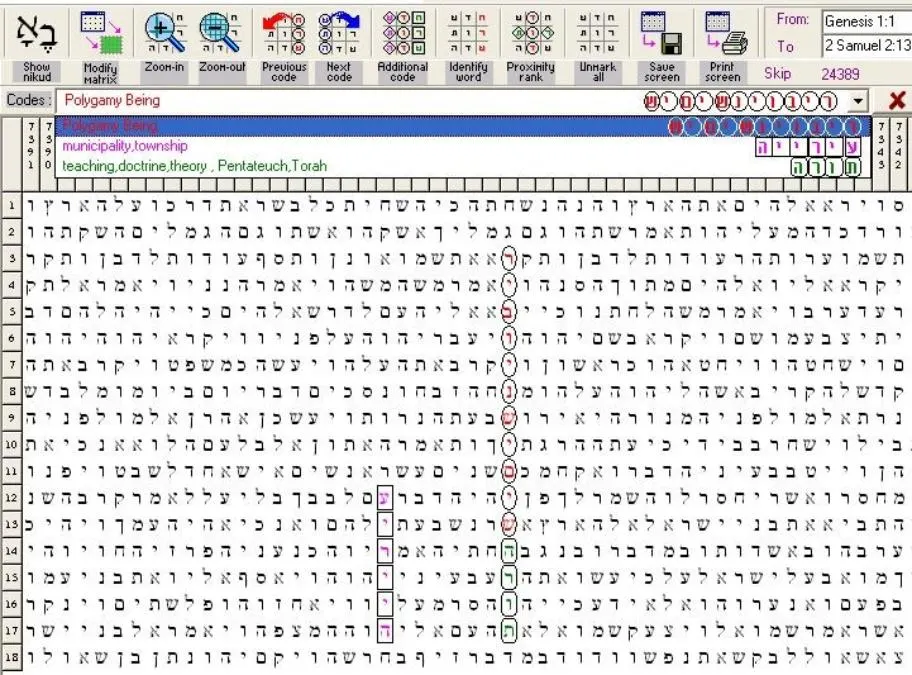Toggle the Show nikud tool
The image size is (912, 675).
pos(37,47)
